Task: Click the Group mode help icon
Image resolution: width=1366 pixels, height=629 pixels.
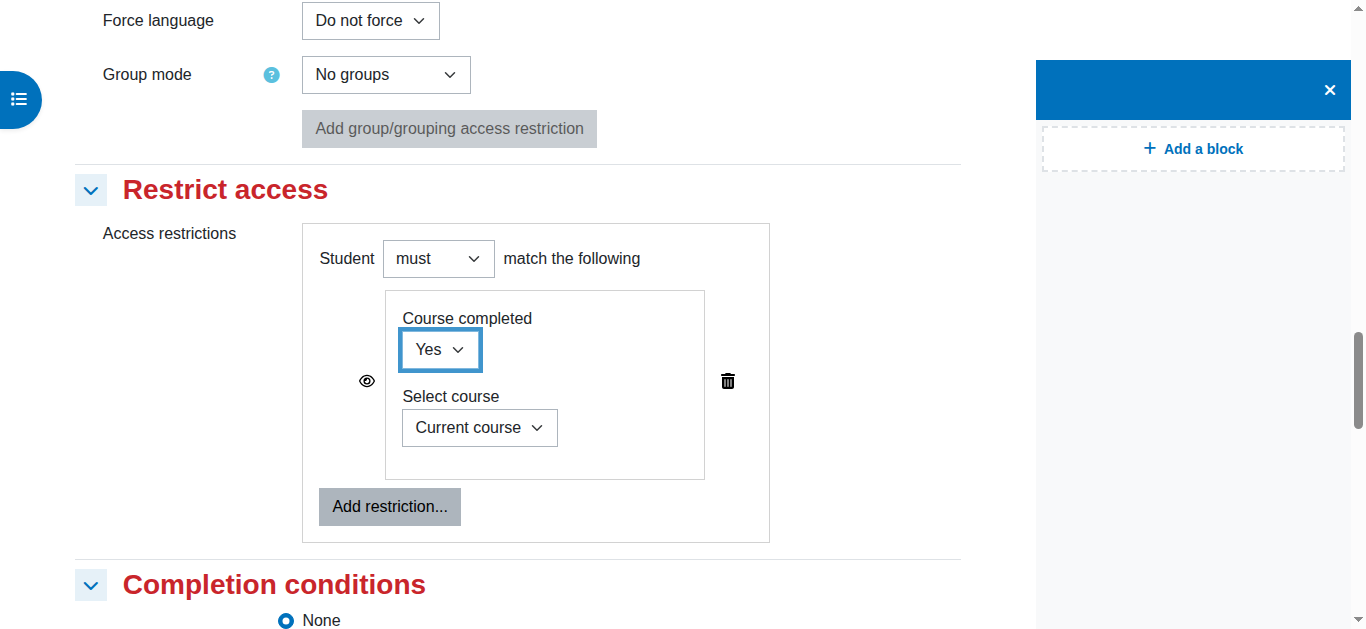Action: (x=272, y=75)
